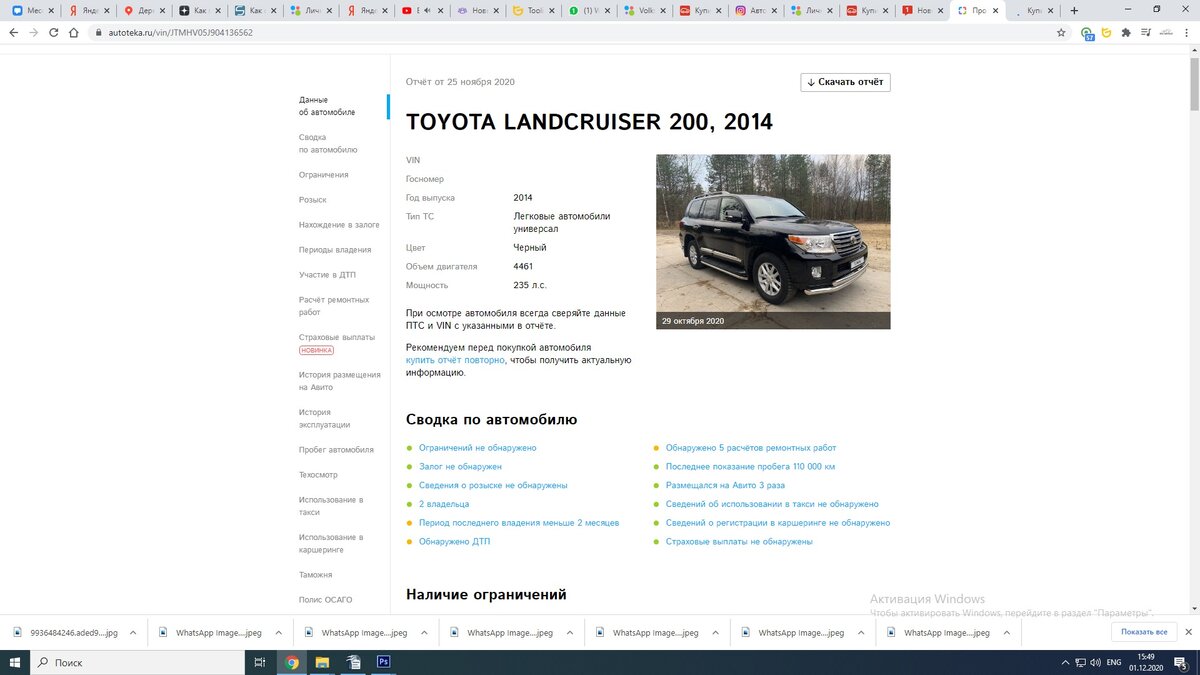Open File Explorer from the taskbar

[323, 662]
